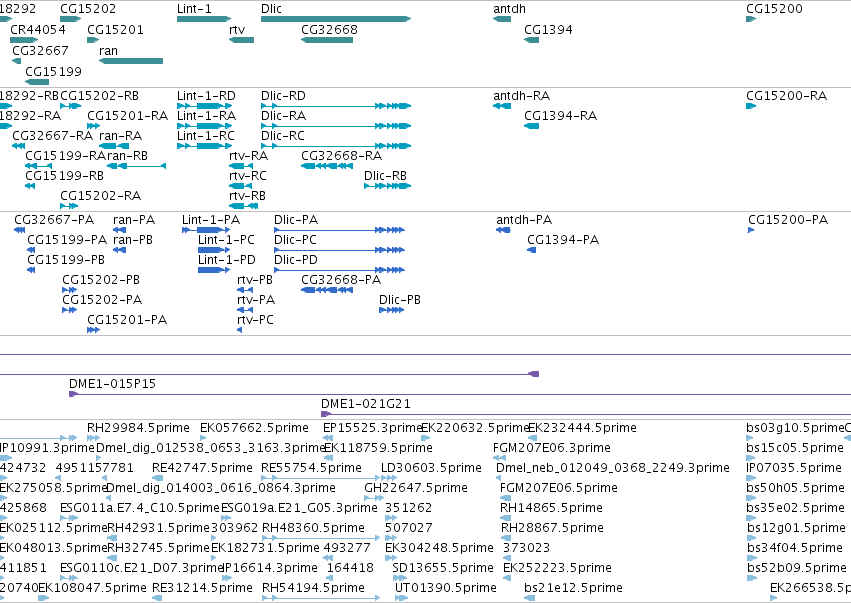Screen dimensions: 851x603
Task: Select the Dlic-RA transcript label
Action: [x=283, y=116]
